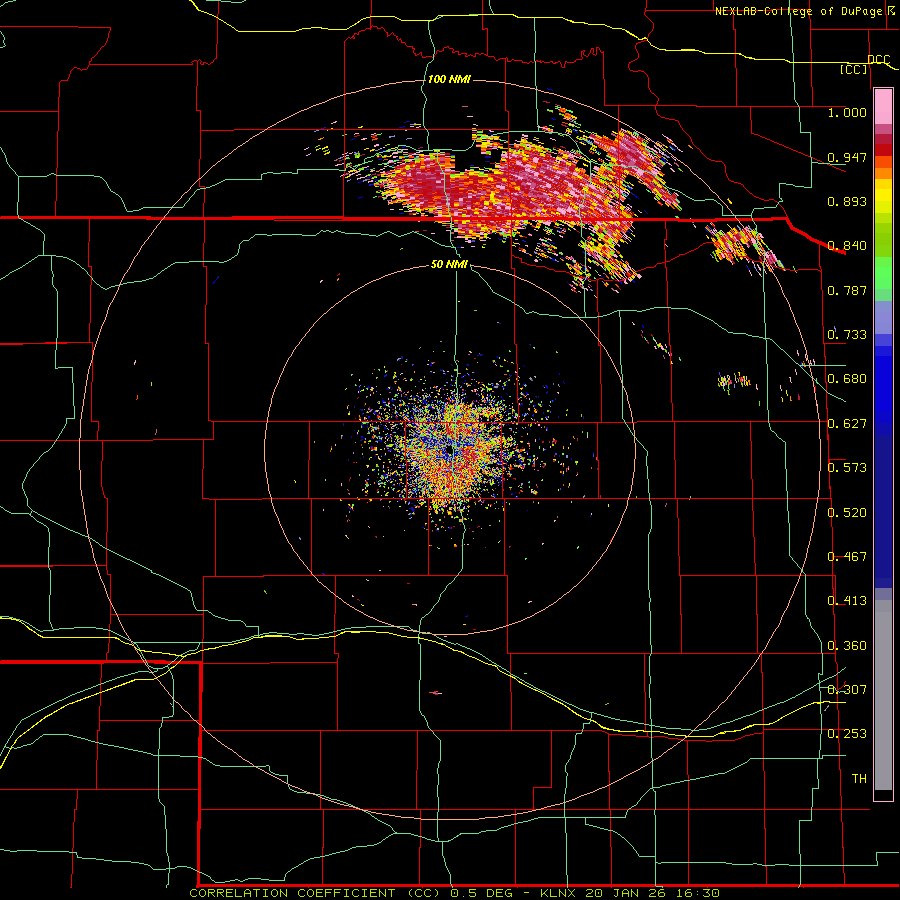
Task: Click the 0.733 legend value
Action: tap(847, 335)
